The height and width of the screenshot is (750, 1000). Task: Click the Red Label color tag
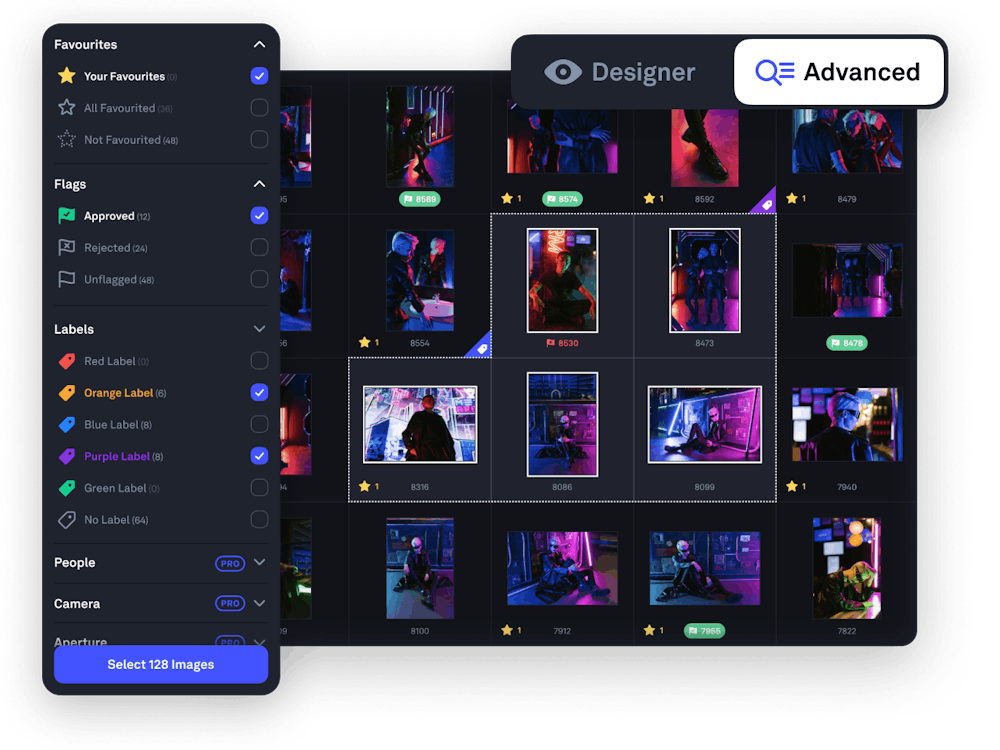tap(66, 361)
